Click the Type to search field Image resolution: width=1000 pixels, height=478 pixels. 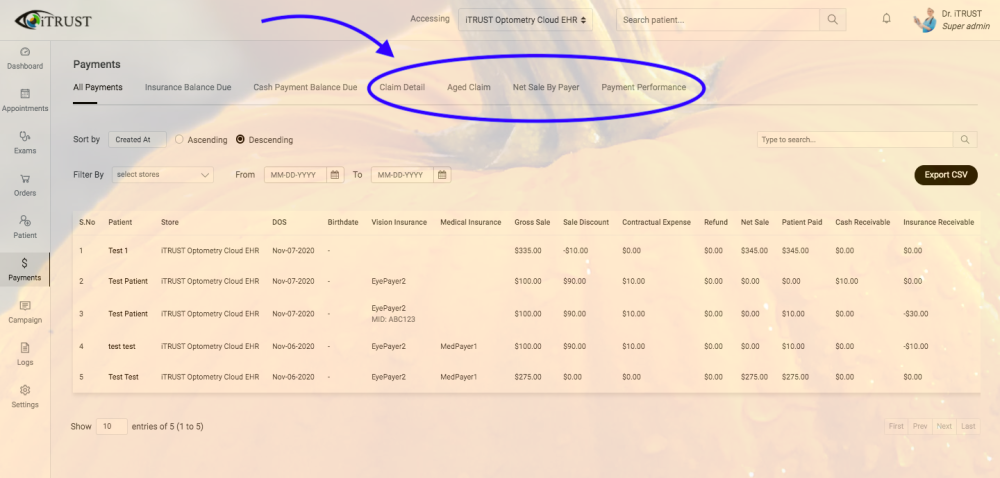(x=855, y=140)
